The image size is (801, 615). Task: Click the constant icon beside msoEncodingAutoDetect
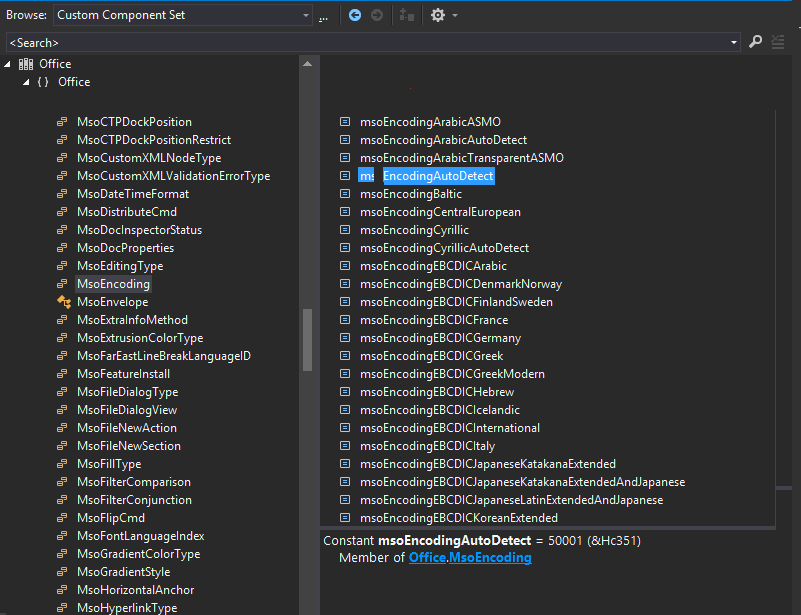(x=345, y=176)
